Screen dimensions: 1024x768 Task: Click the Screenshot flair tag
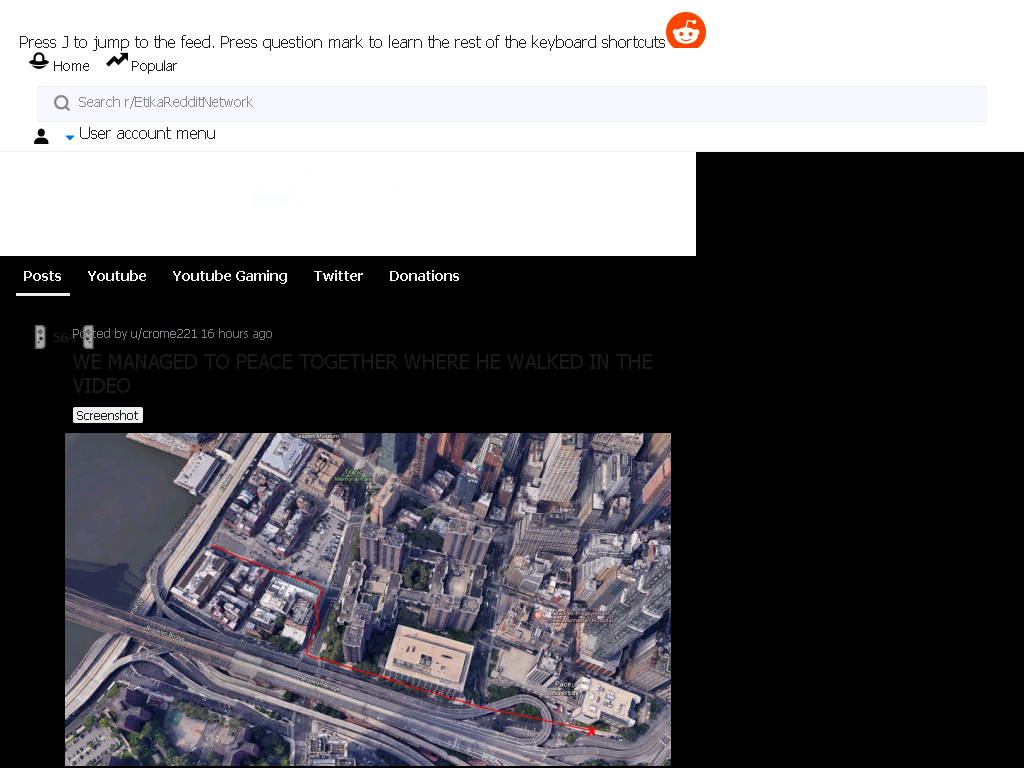[x=108, y=415]
